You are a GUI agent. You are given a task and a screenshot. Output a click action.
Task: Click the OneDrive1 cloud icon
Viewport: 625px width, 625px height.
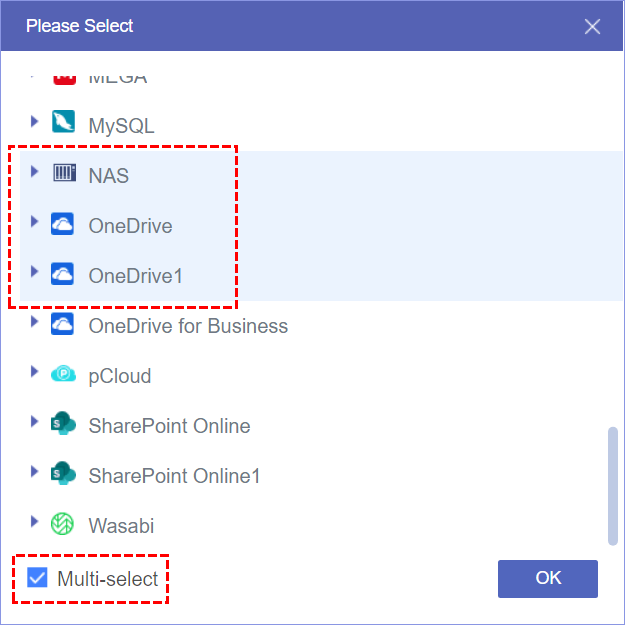point(62,274)
